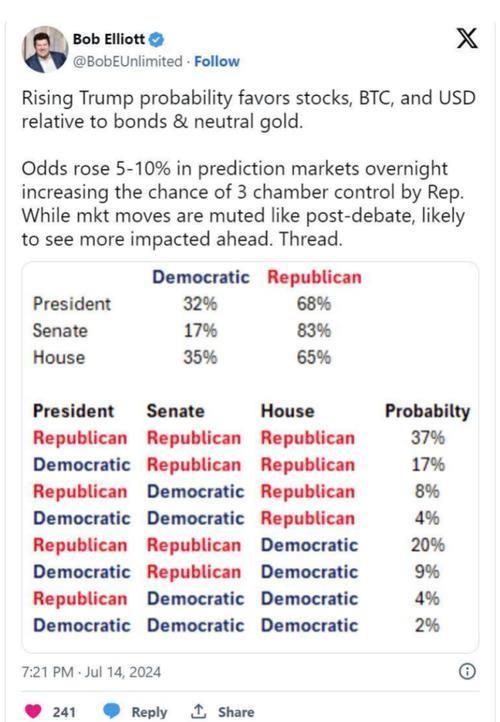Click the 241 likes count
This screenshot has width=500, height=722.
64,712
